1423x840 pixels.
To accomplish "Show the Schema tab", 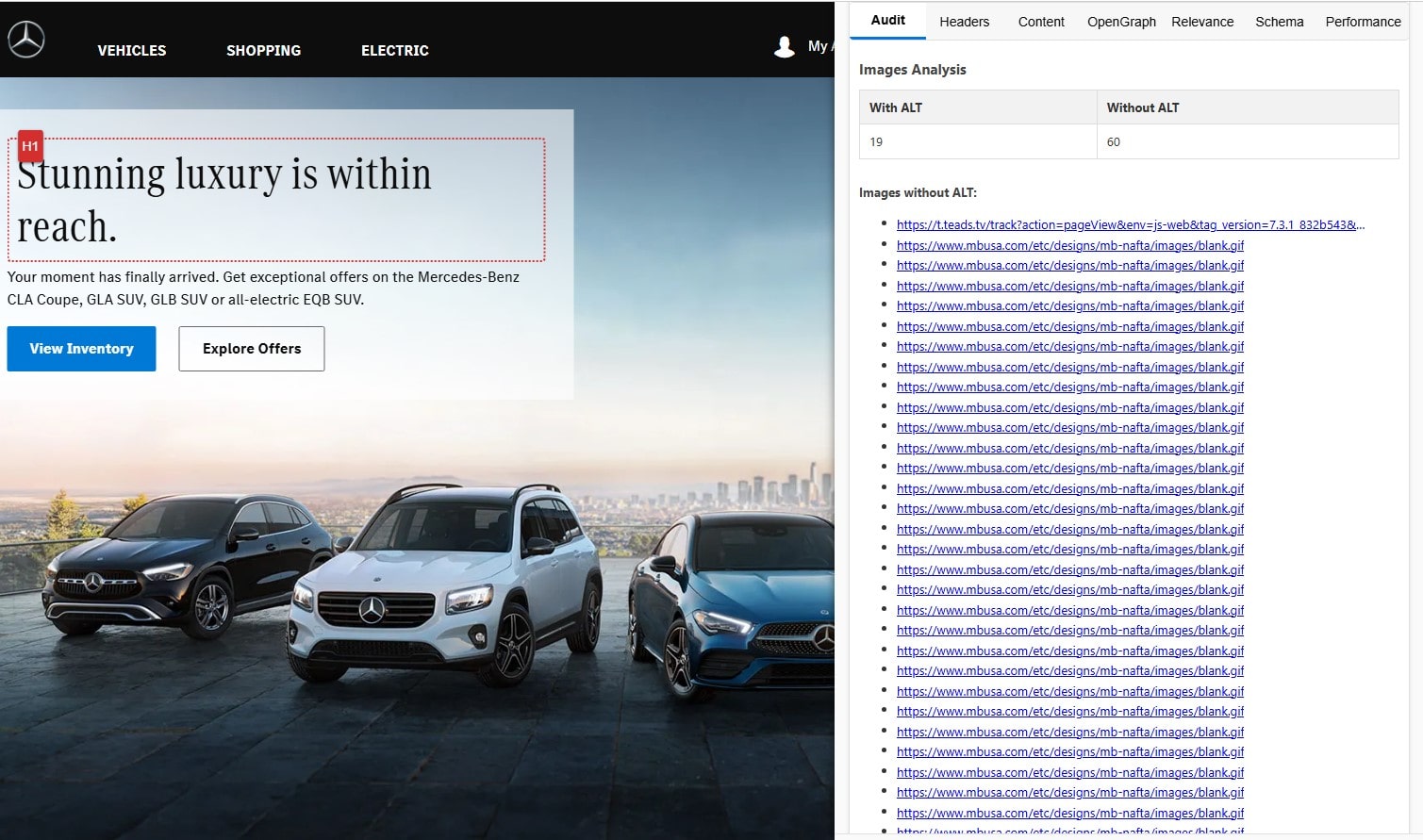I will pyautogui.click(x=1279, y=22).
